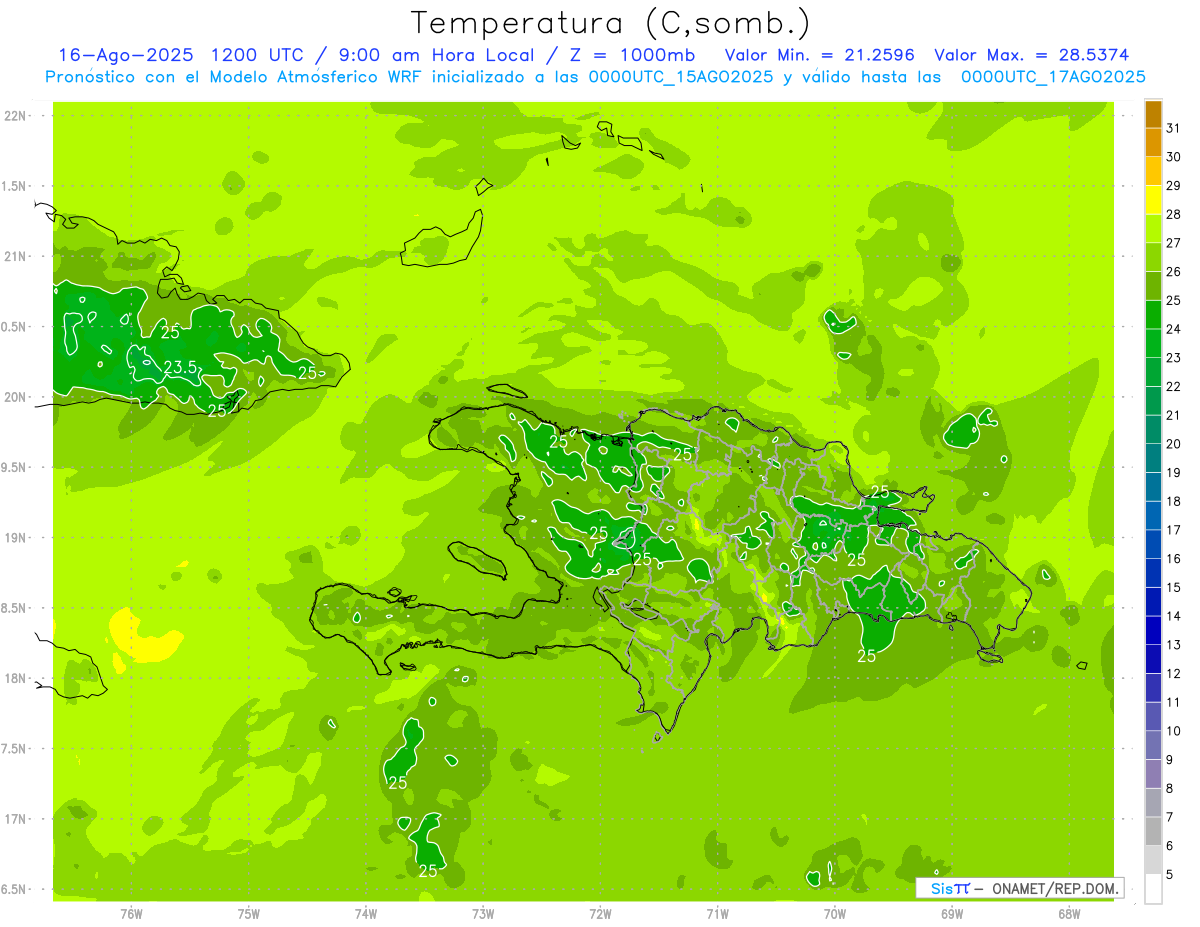
Task: Pick the gray legend swatch between 6 and 7
Action: tap(1153, 831)
